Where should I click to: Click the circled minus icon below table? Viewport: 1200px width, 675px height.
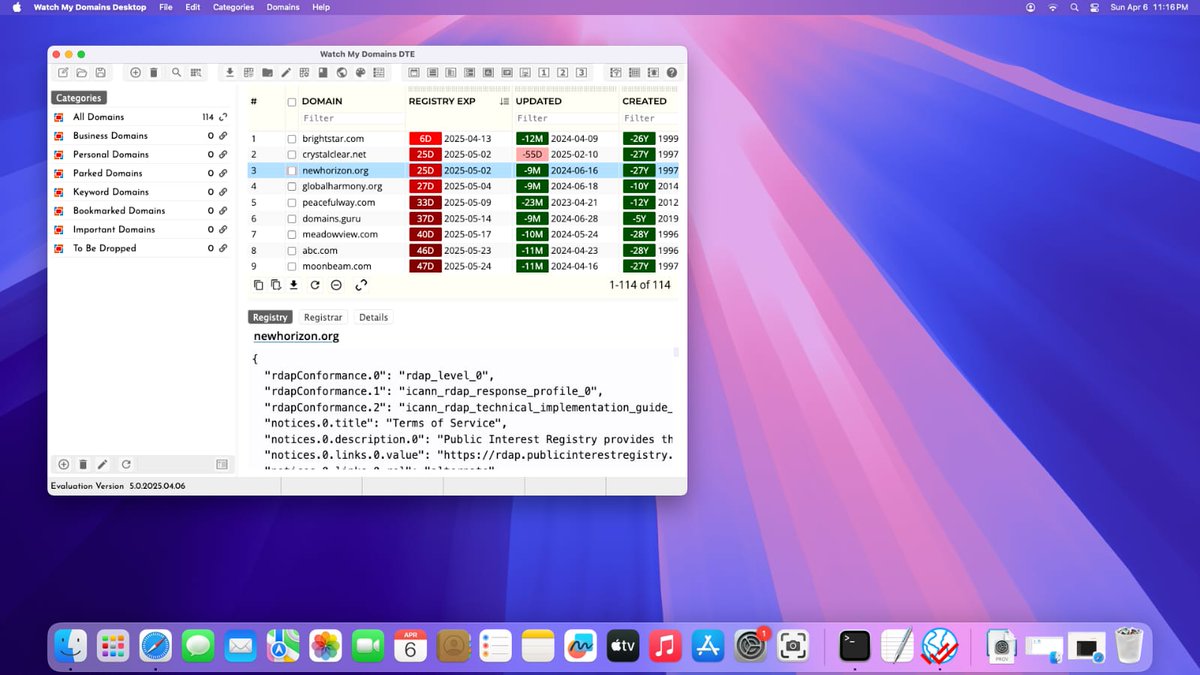tap(336, 285)
